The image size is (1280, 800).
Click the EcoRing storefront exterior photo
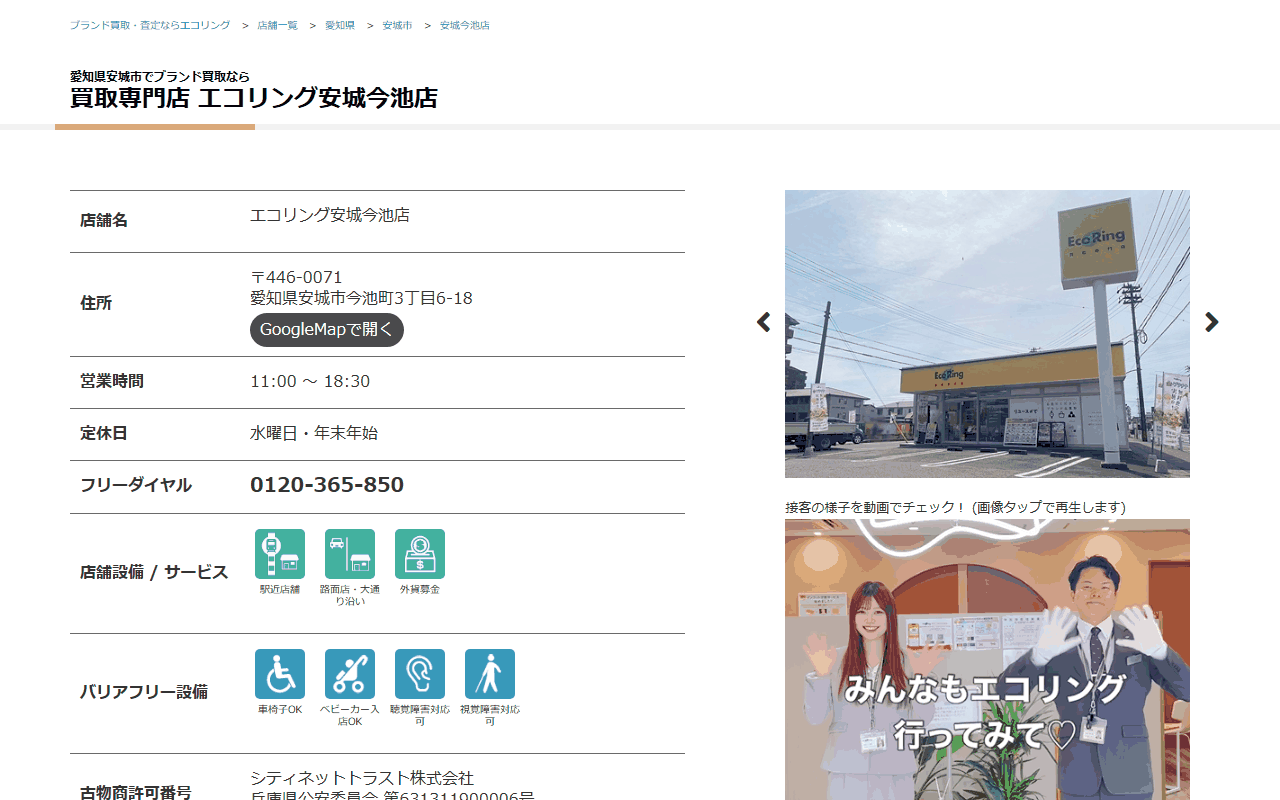(987, 334)
